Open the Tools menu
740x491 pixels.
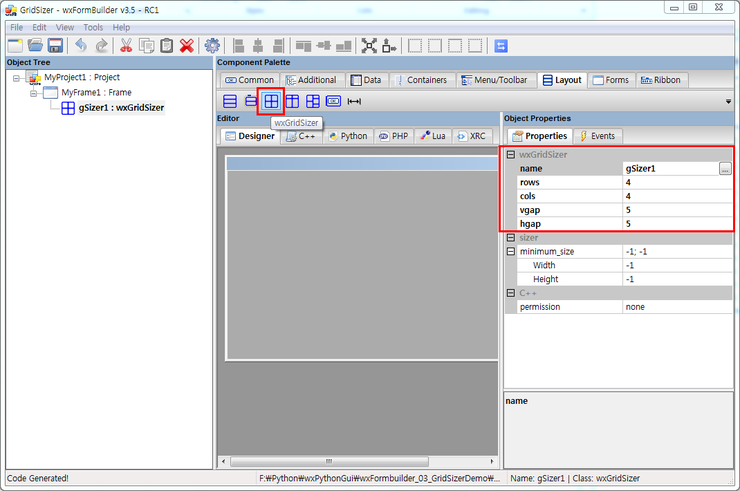point(93,27)
